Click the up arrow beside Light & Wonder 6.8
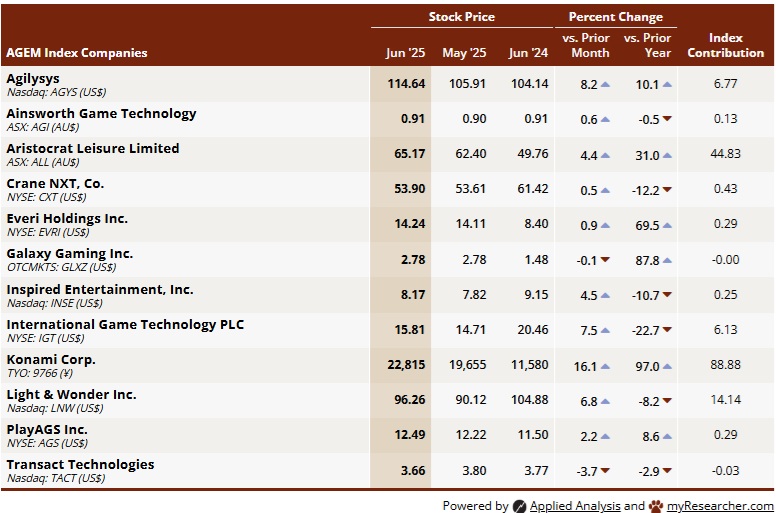Screen dimensions: 776x513 pos(605,402)
